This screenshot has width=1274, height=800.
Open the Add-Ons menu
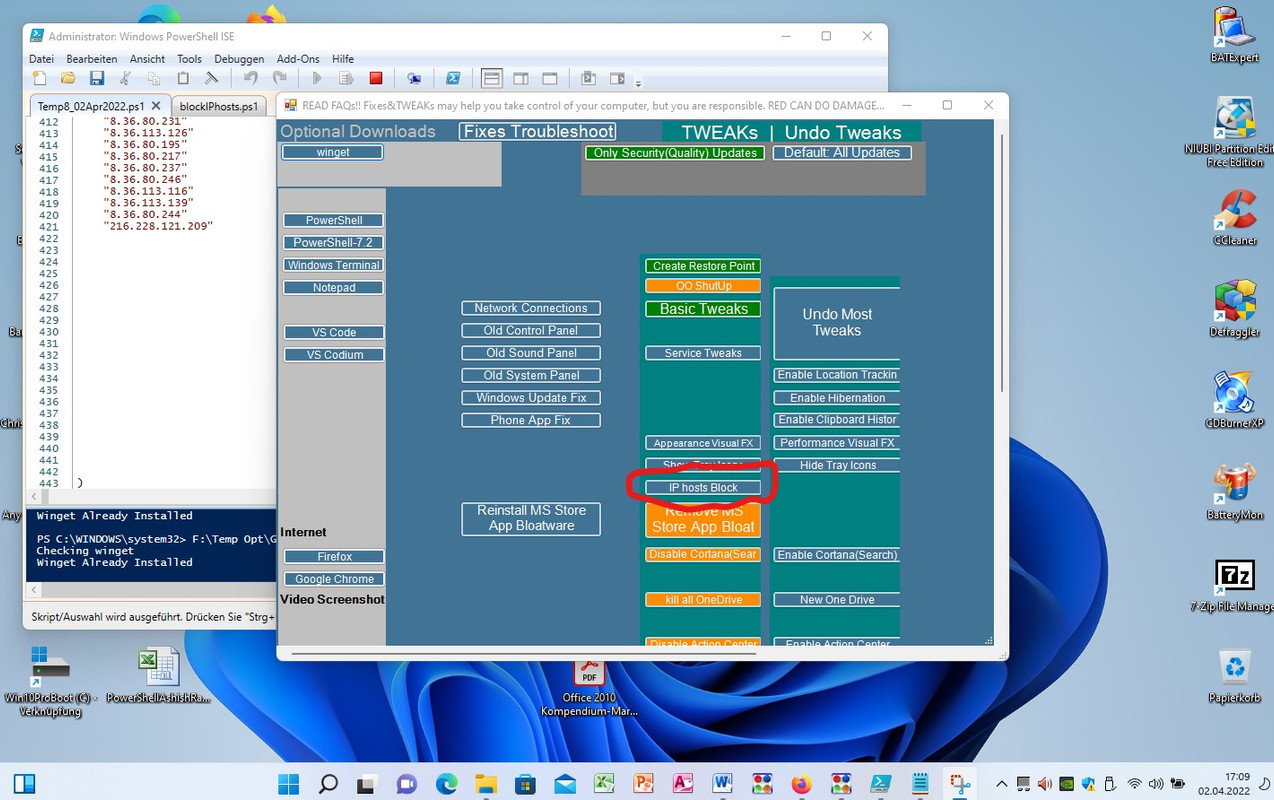click(298, 59)
